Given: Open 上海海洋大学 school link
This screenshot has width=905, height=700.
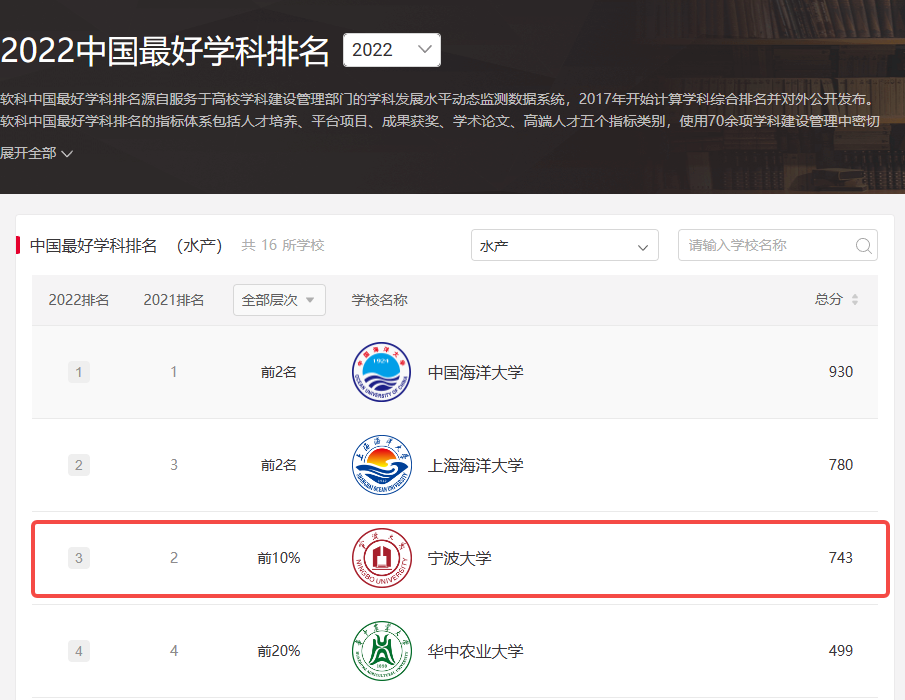Looking at the screenshot, I should click(476, 465).
